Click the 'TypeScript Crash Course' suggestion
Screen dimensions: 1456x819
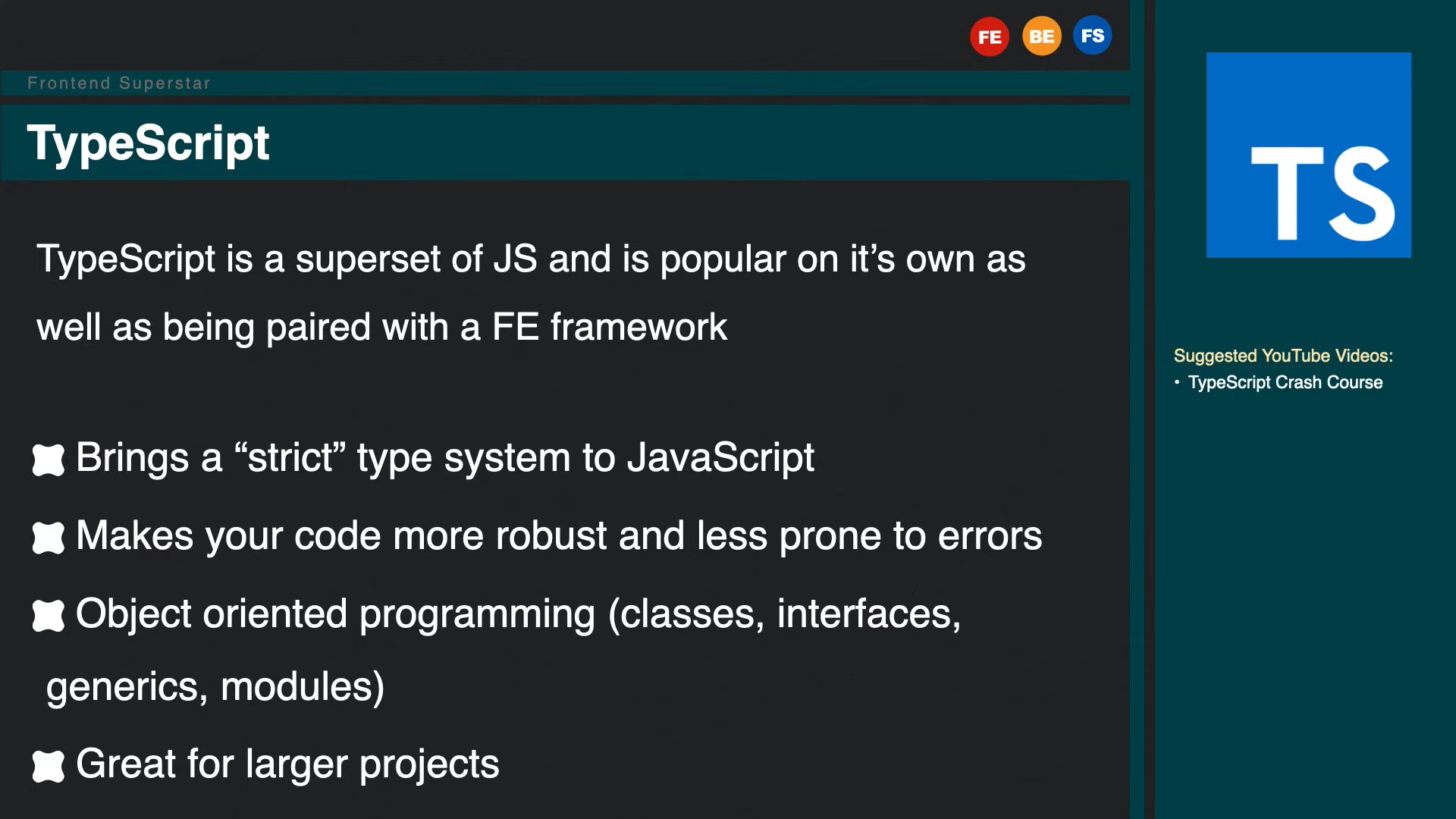pyautogui.click(x=1285, y=382)
